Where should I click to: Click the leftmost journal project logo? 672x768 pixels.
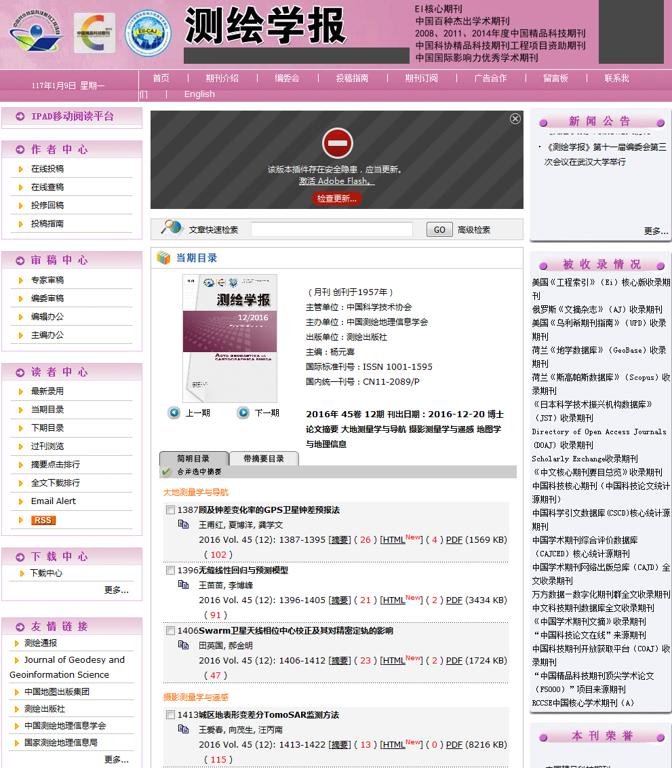pos(36,33)
